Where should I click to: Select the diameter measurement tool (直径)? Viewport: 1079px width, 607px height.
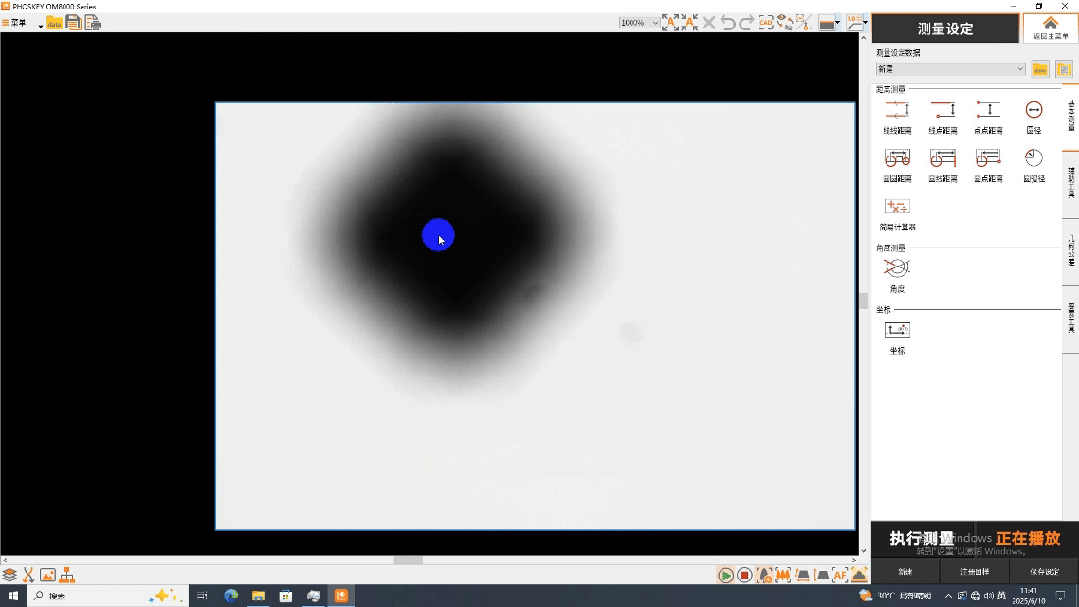(x=1034, y=116)
